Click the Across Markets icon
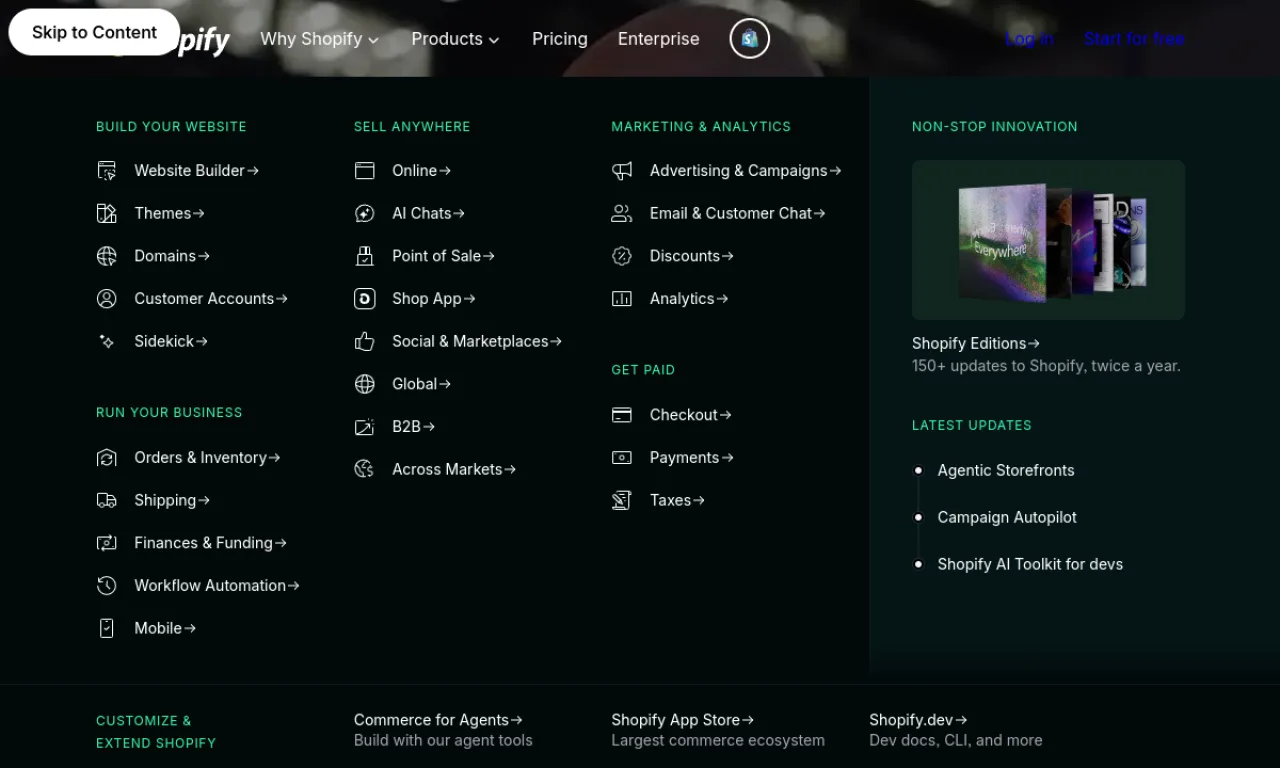This screenshot has width=1280, height=768. tap(364, 469)
